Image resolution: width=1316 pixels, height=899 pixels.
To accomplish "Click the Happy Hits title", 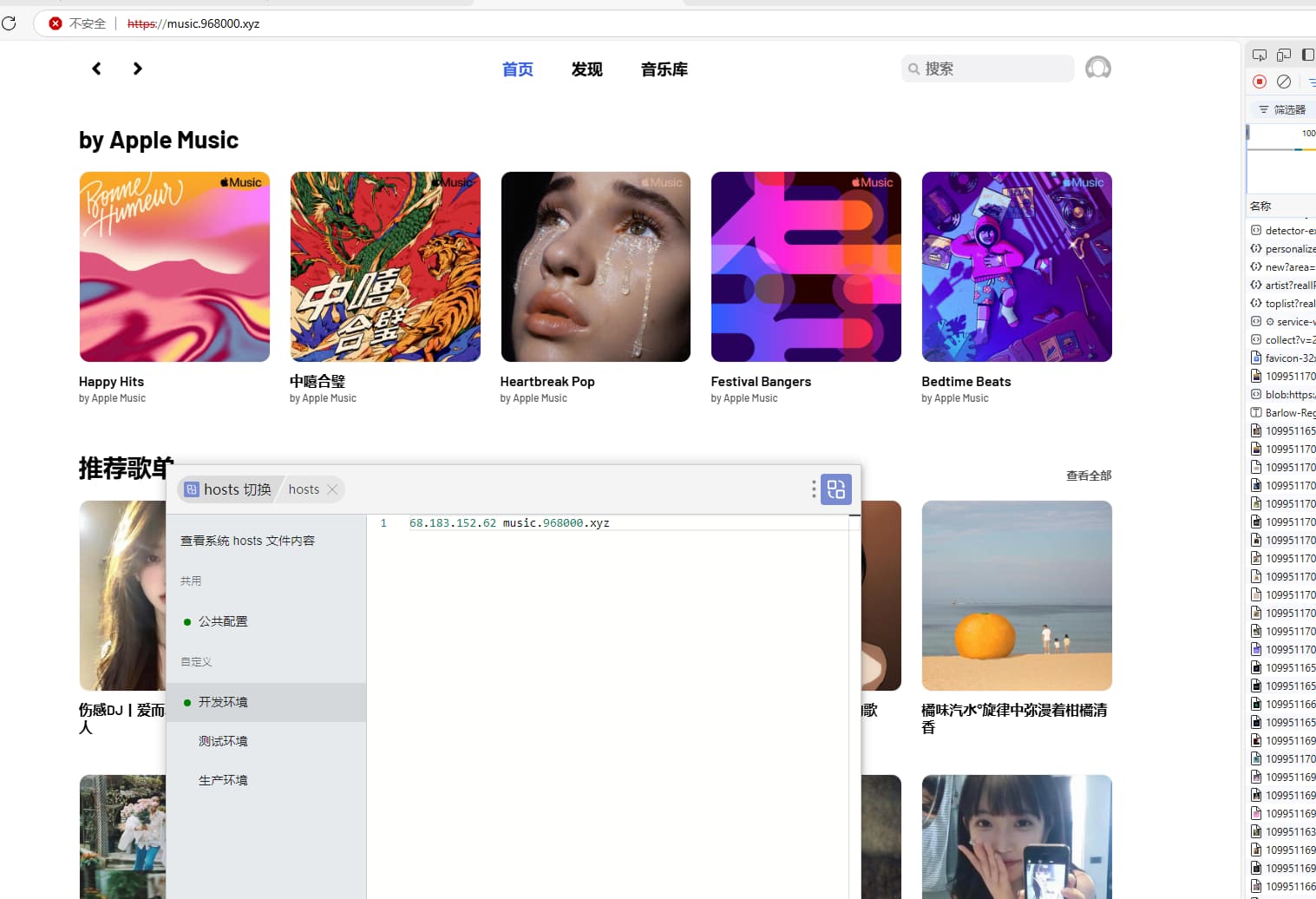I will [x=111, y=382].
